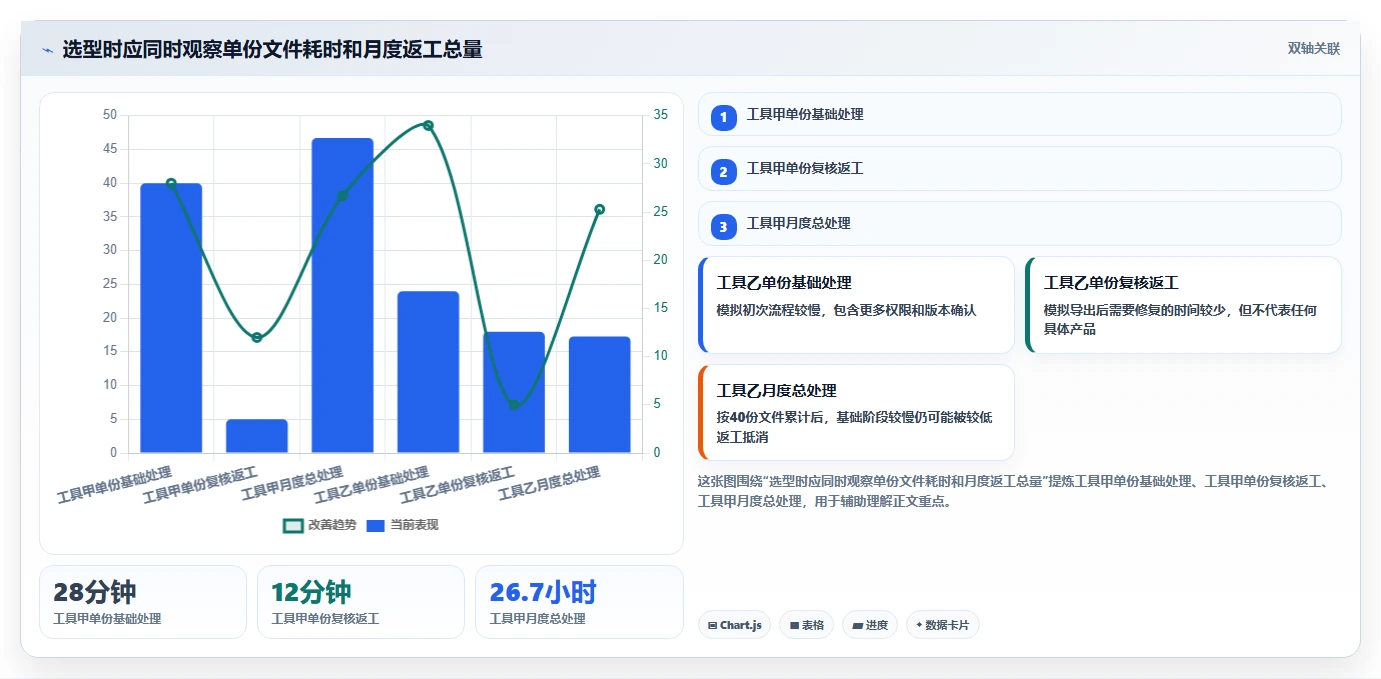The width and height of the screenshot is (1381, 679).
Task: Click the 工具甲月度总处理 bar in chart
Action: click(x=342, y=295)
